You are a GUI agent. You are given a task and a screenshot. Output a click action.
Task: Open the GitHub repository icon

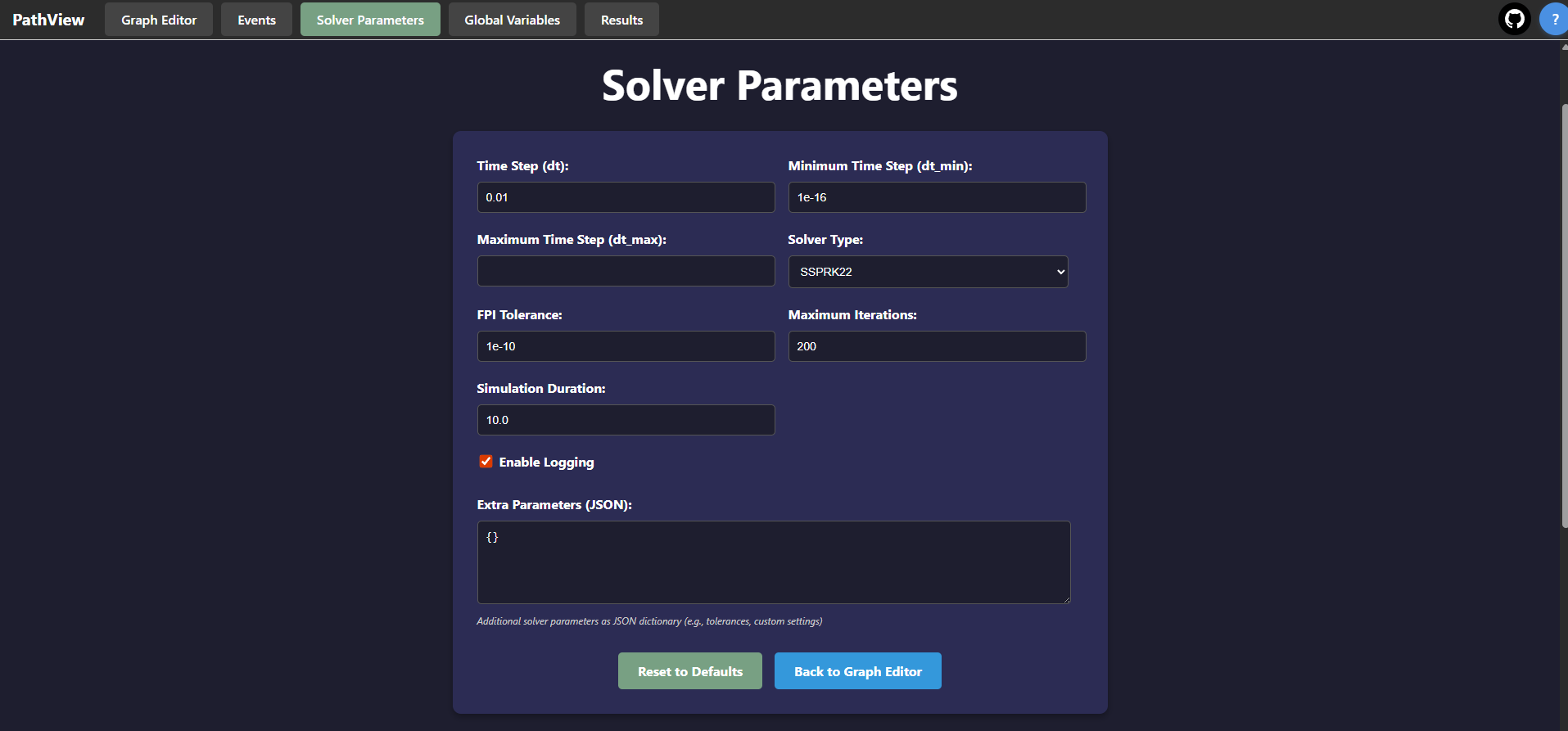(x=1514, y=19)
